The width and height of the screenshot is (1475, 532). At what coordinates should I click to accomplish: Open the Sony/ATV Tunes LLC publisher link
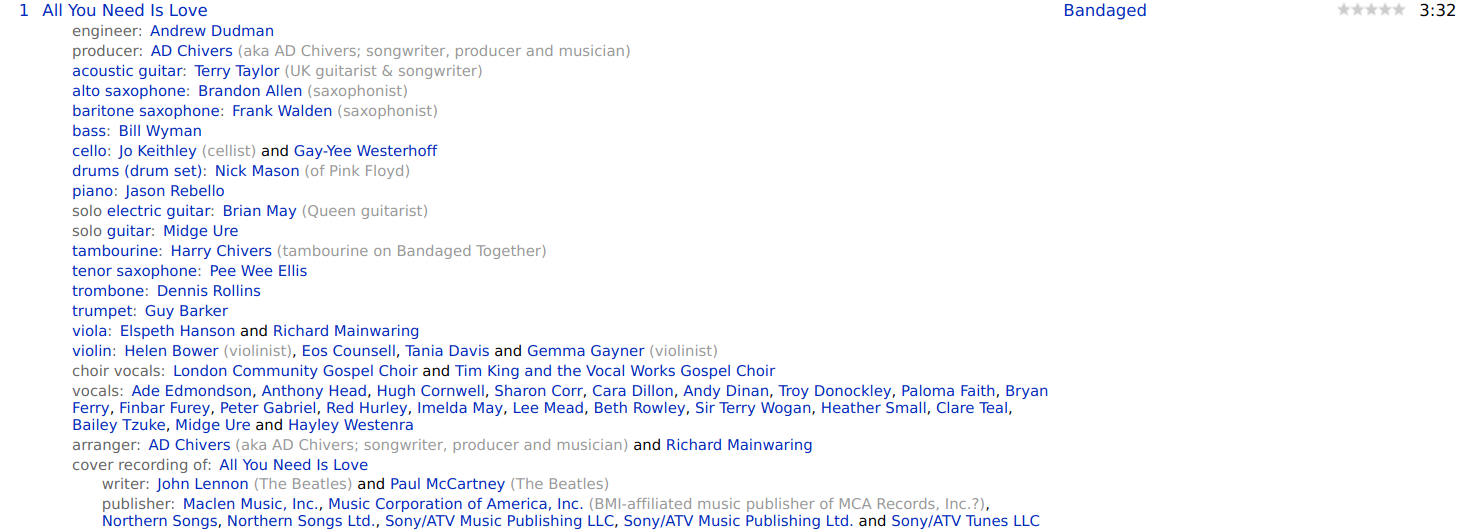coord(966,521)
